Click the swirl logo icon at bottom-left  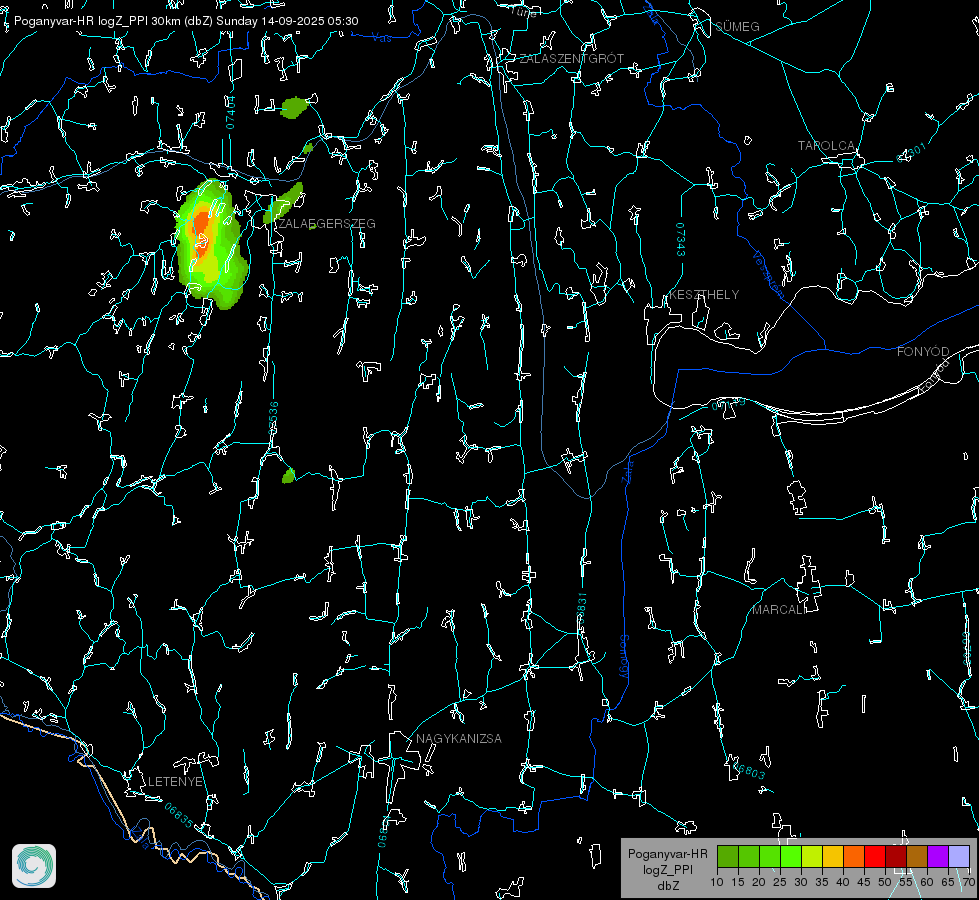coord(34,866)
